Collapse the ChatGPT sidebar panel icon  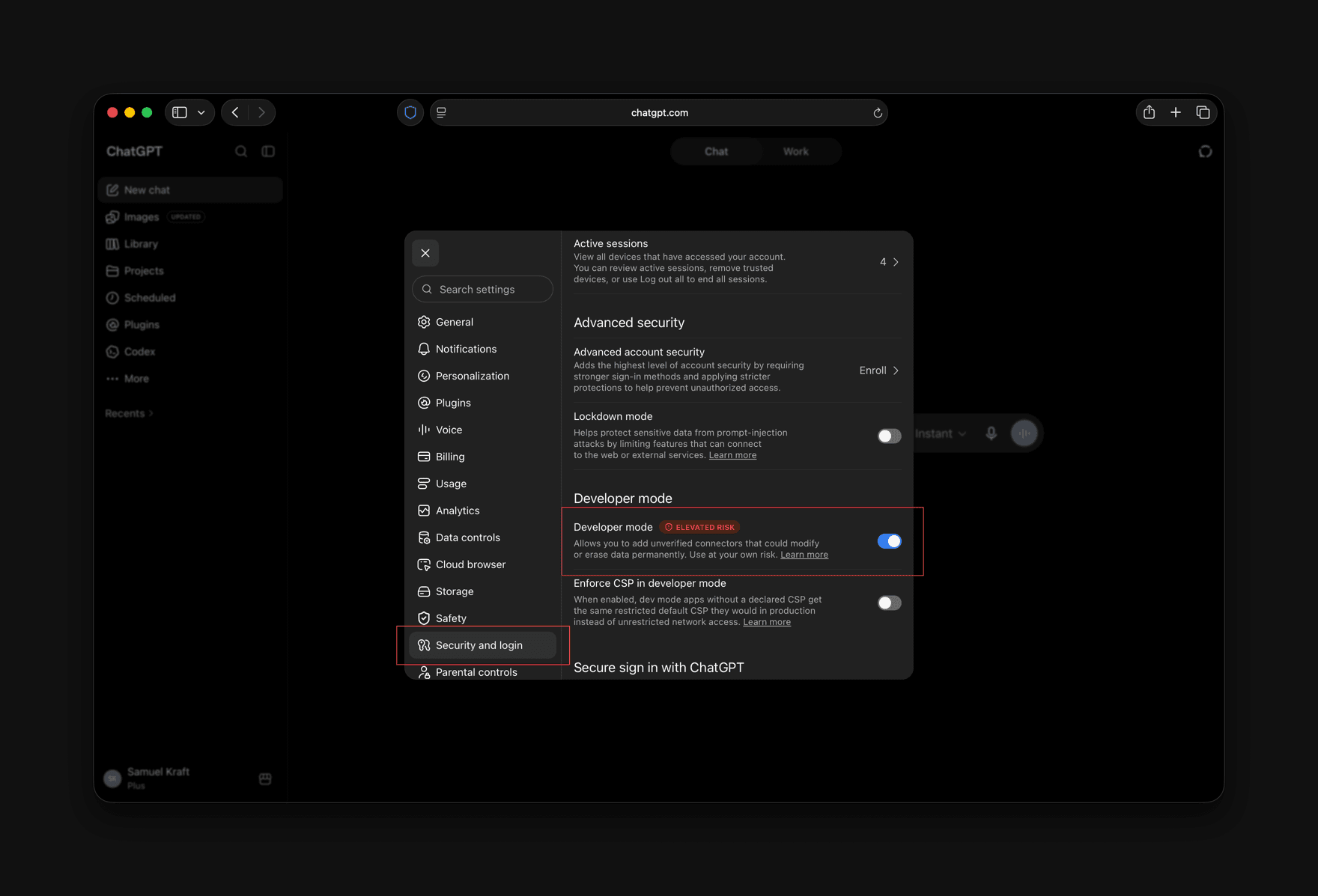pyautogui.click(x=268, y=151)
